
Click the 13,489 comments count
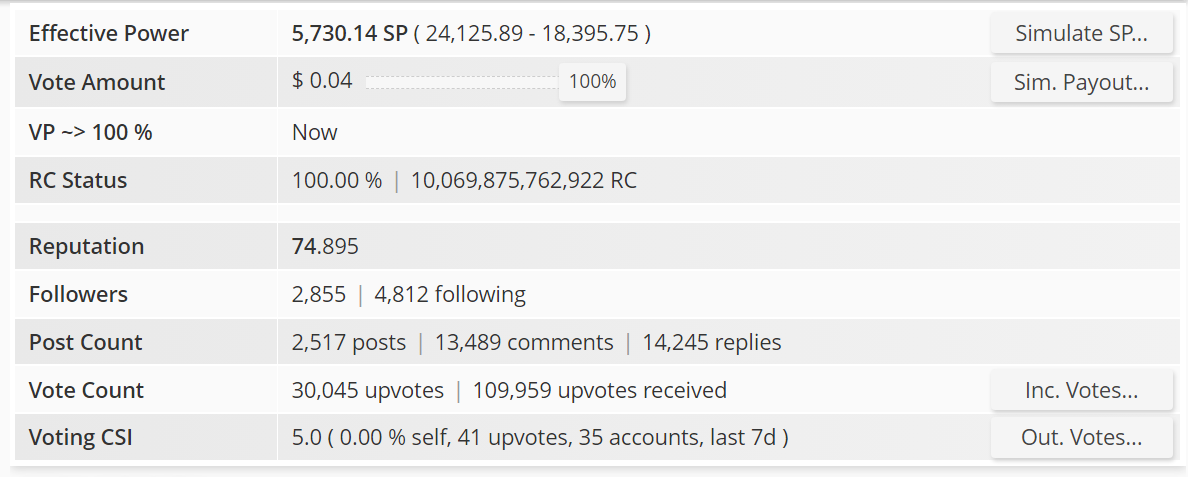click(x=524, y=343)
